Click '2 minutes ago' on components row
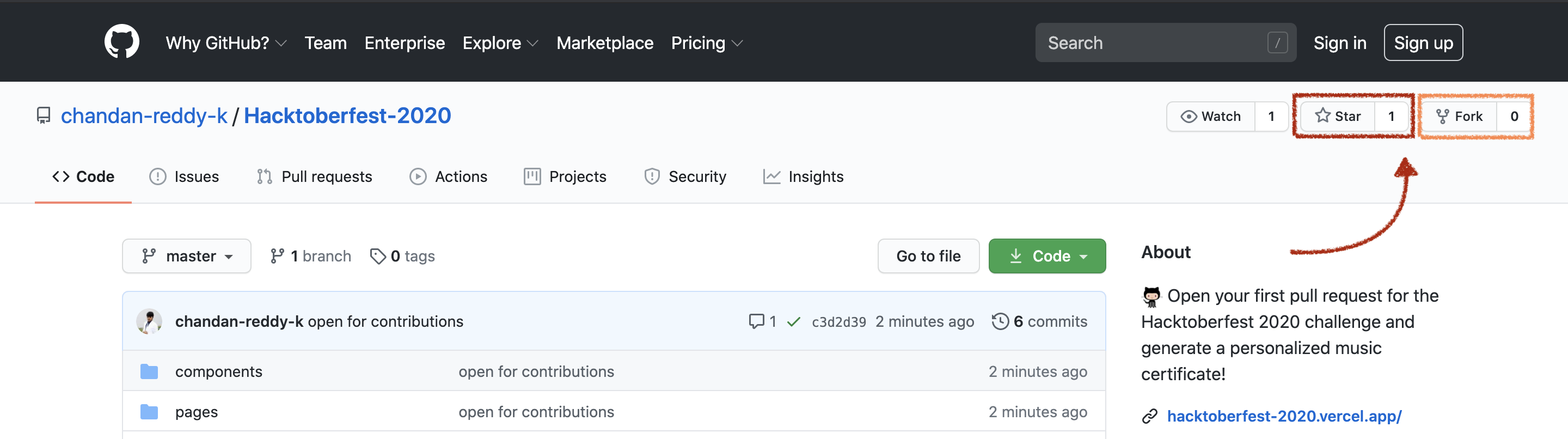Viewport: 1568px width, 439px height. (x=1038, y=371)
